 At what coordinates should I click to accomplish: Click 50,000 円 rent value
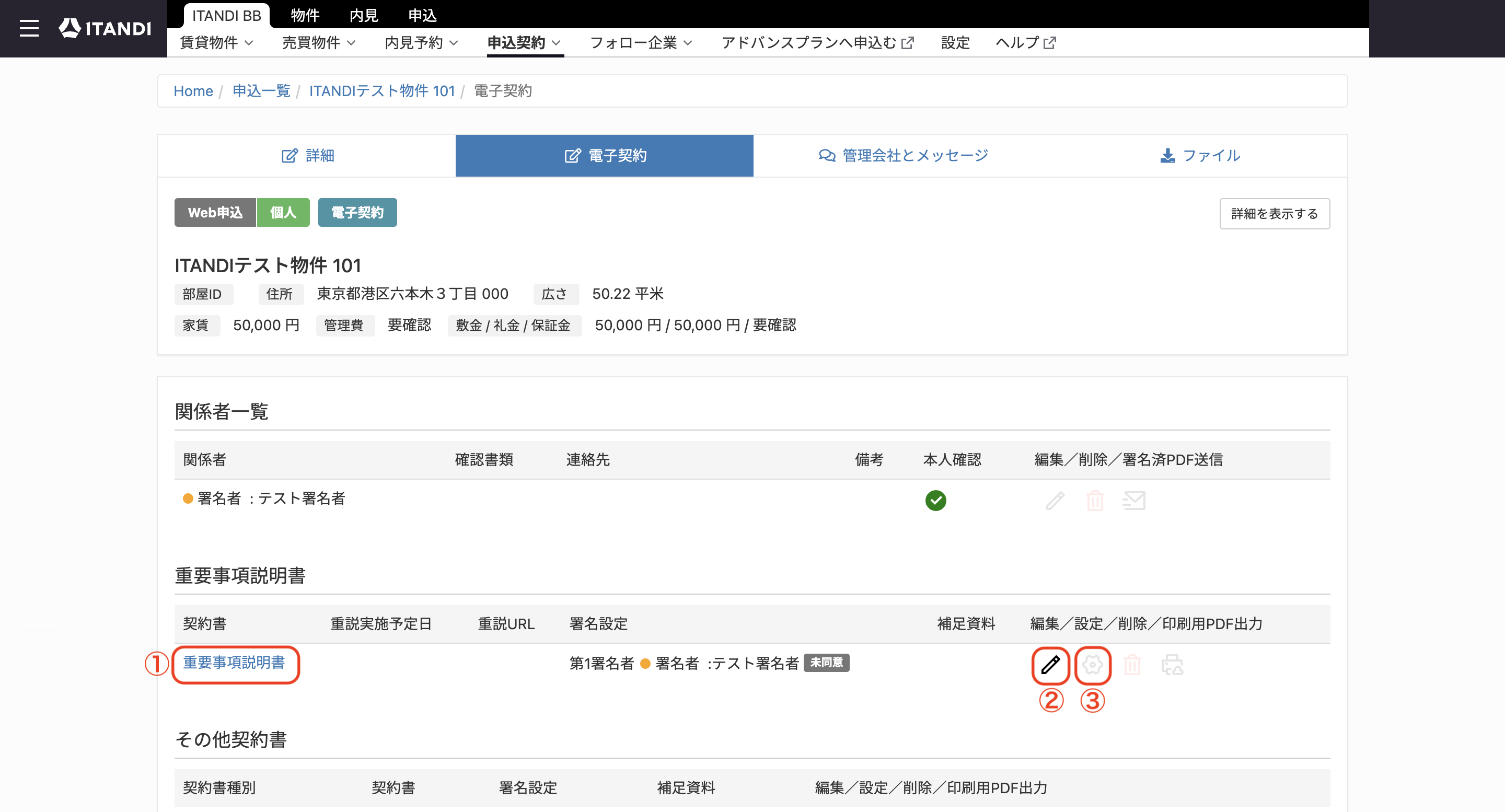coord(266,326)
